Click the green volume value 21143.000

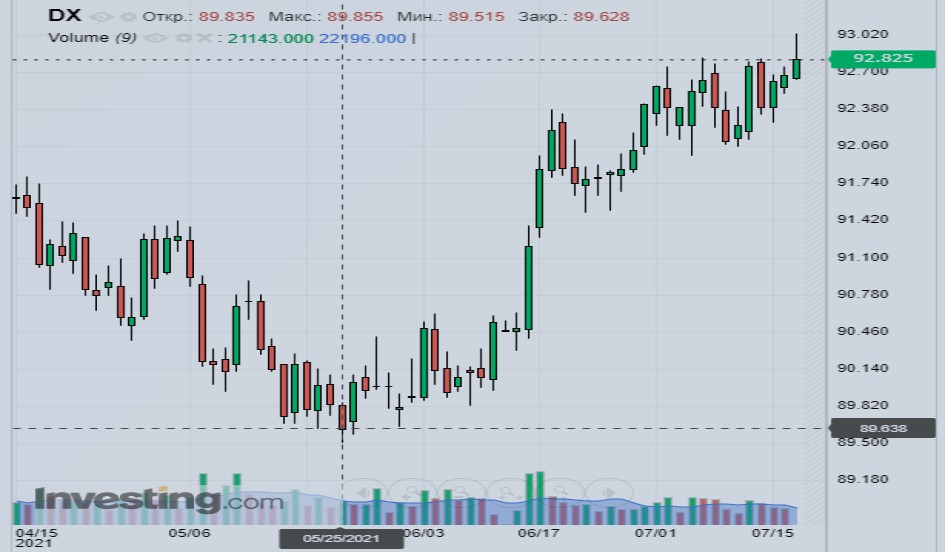pos(271,39)
